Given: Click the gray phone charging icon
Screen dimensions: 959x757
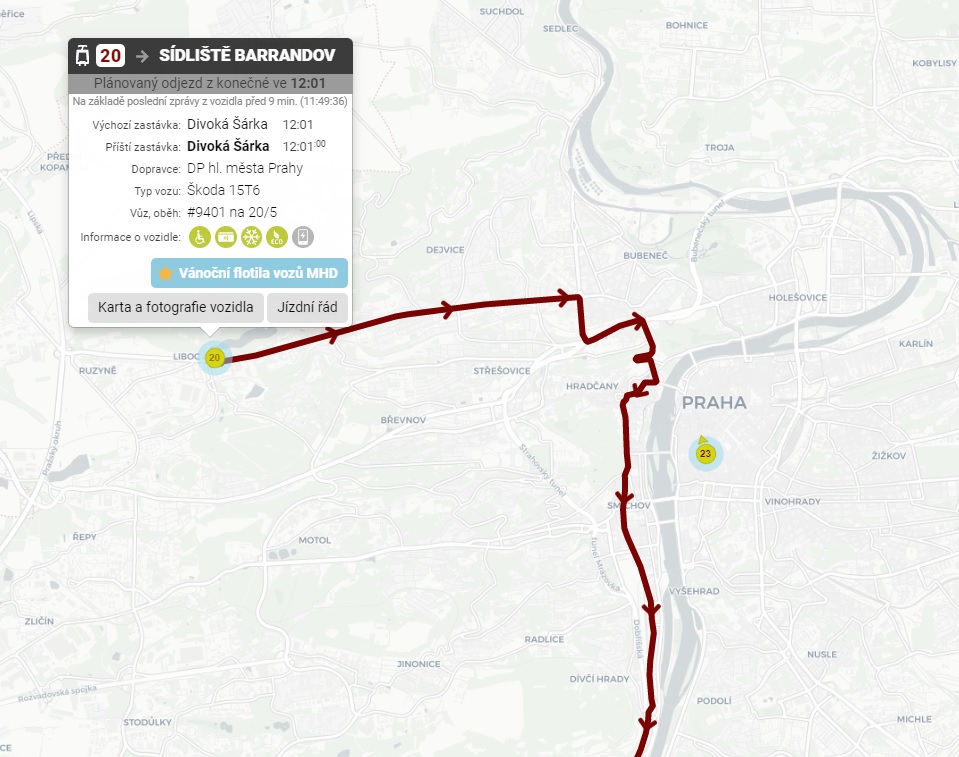Looking at the screenshot, I should pos(303,237).
